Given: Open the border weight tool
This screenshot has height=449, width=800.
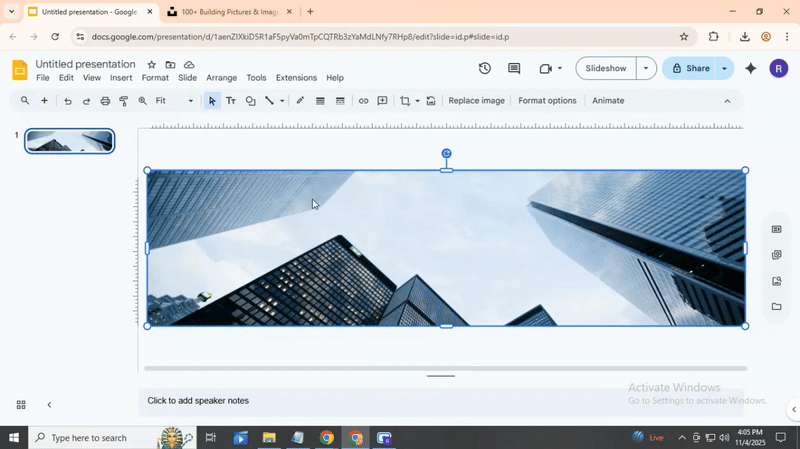Looking at the screenshot, I should pyautogui.click(x=320, y=101).
